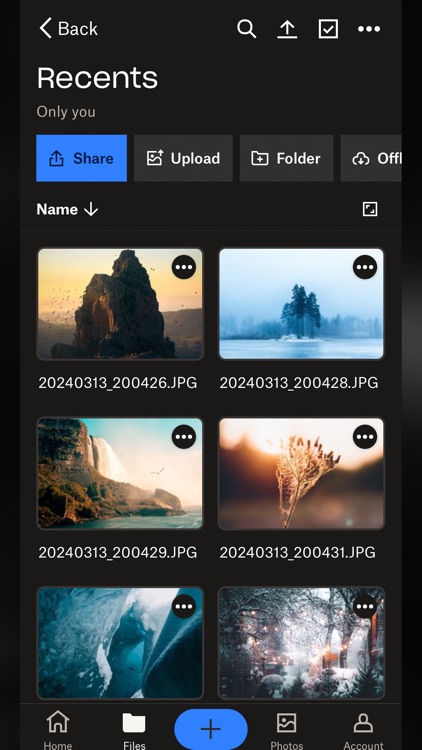Open the blue ice cave thumbnail
This screenshot has height=750, width=422.
tap(120, 643)
